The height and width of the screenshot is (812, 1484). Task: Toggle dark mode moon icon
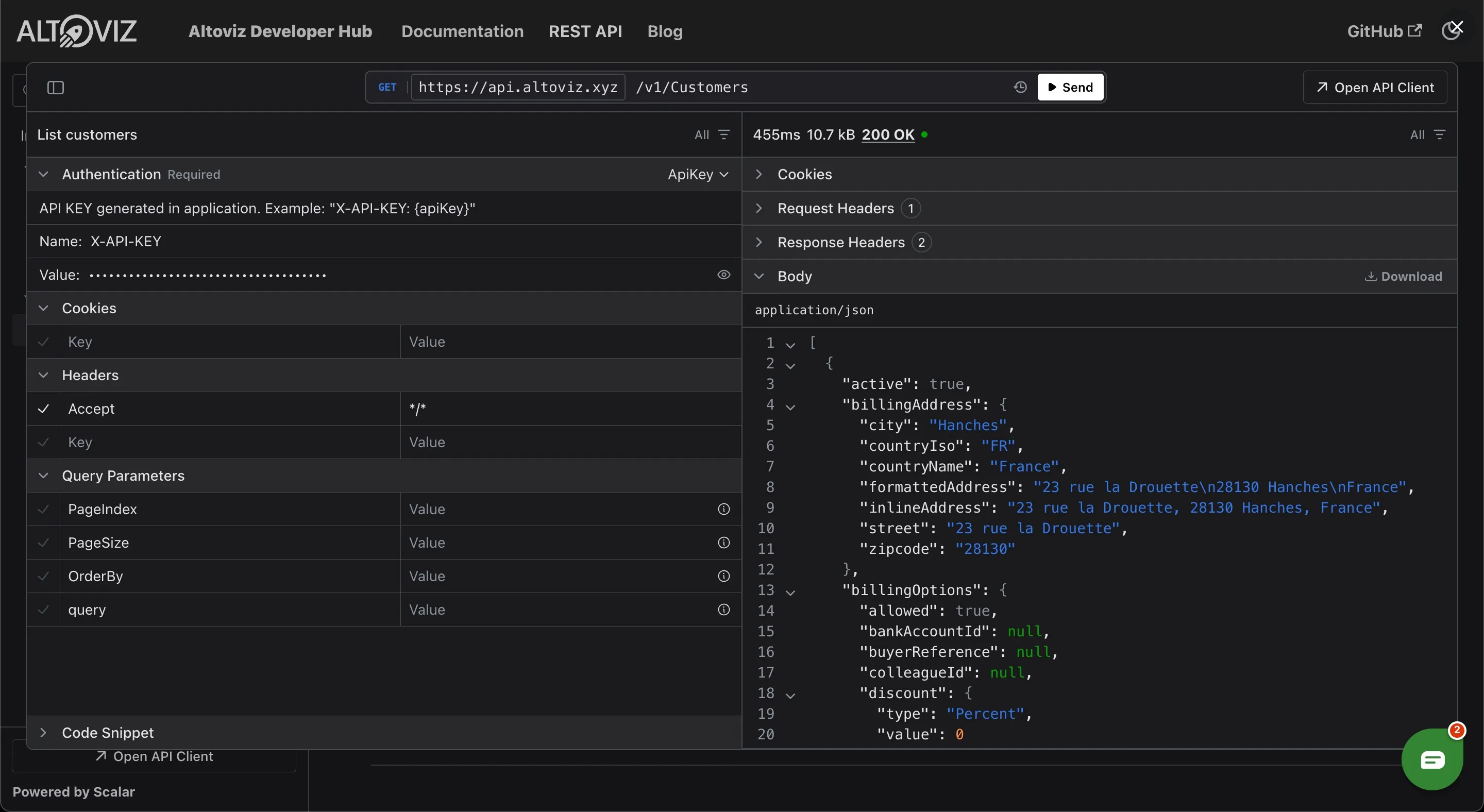pyautogui.click(x=1451, y=31)
